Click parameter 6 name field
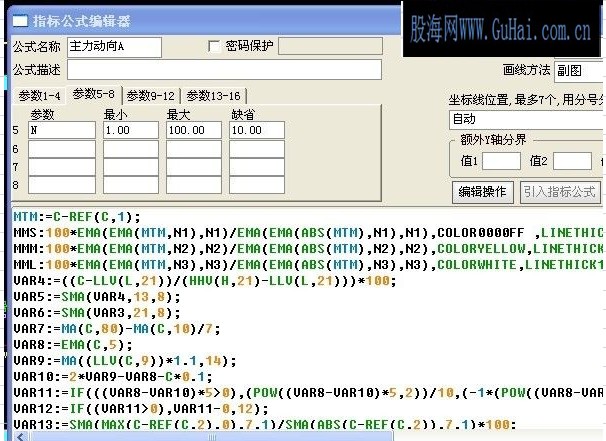Screen dimensions: 606x441 pos(62,149)
